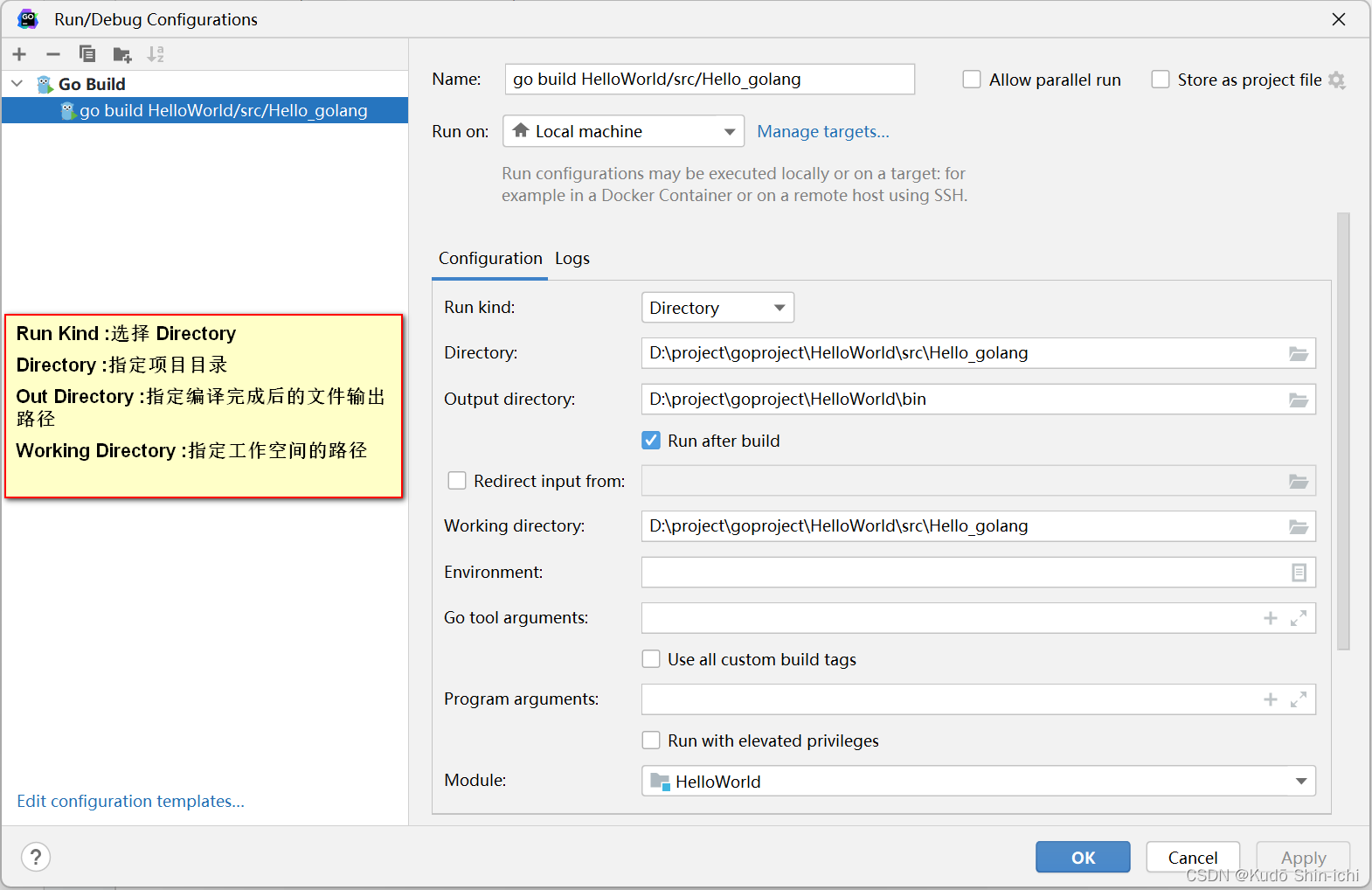Open the Run on Local machine dropdown
The width and height of the screenshot is (1372, 890).
623,131
